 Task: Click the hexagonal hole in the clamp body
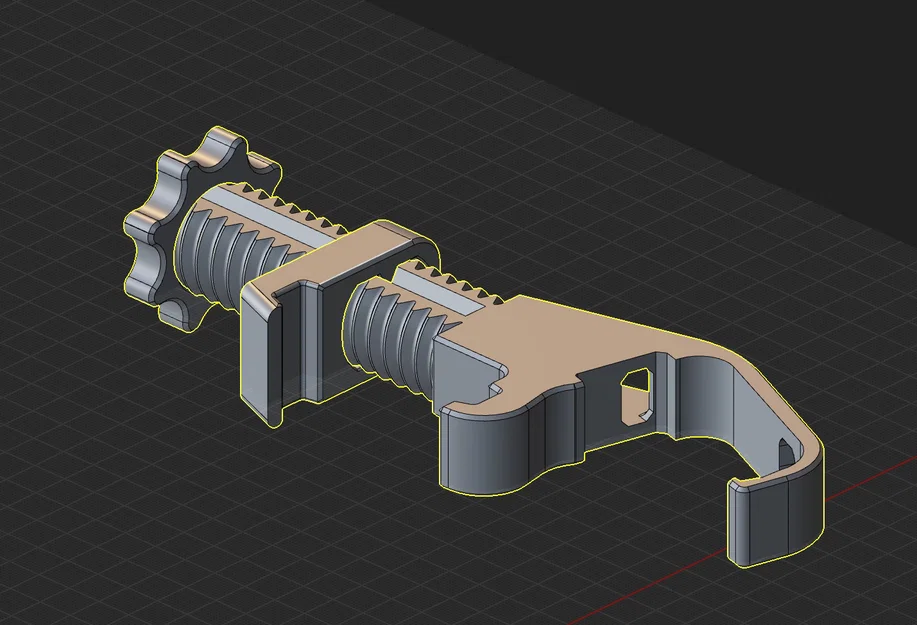point(636,396)
